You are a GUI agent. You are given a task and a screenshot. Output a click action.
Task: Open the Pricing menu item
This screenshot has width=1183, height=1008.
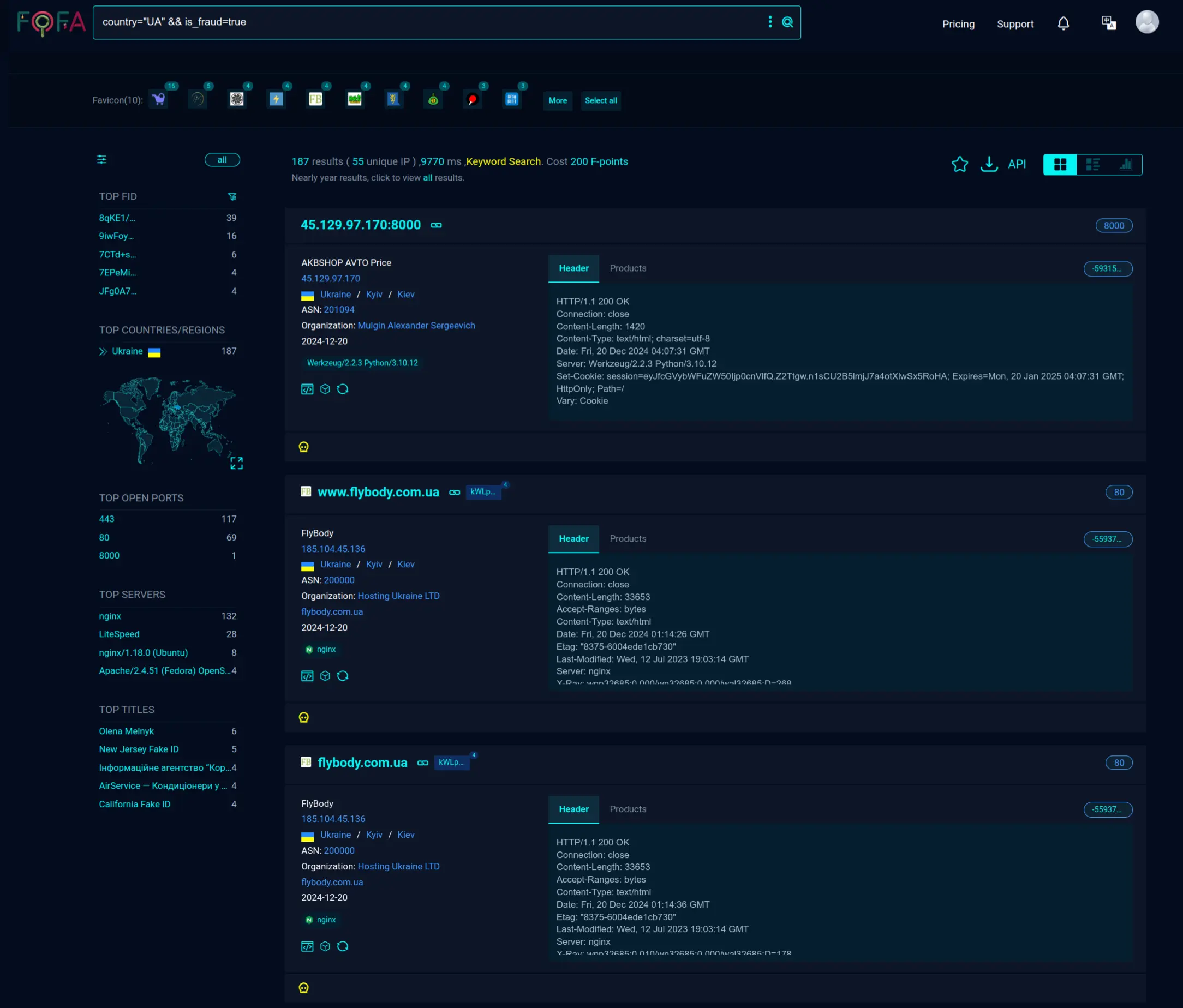[958, 24]
